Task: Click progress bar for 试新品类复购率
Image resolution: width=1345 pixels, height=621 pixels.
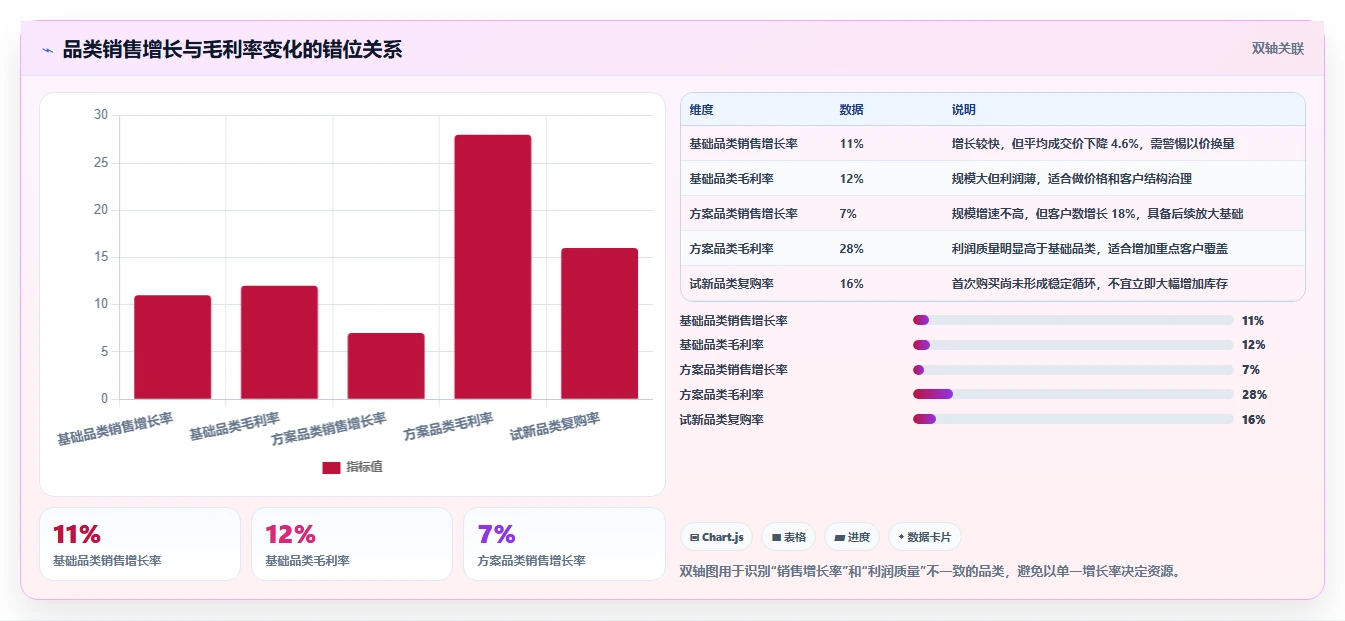Action: click(x=1073, y=419)
